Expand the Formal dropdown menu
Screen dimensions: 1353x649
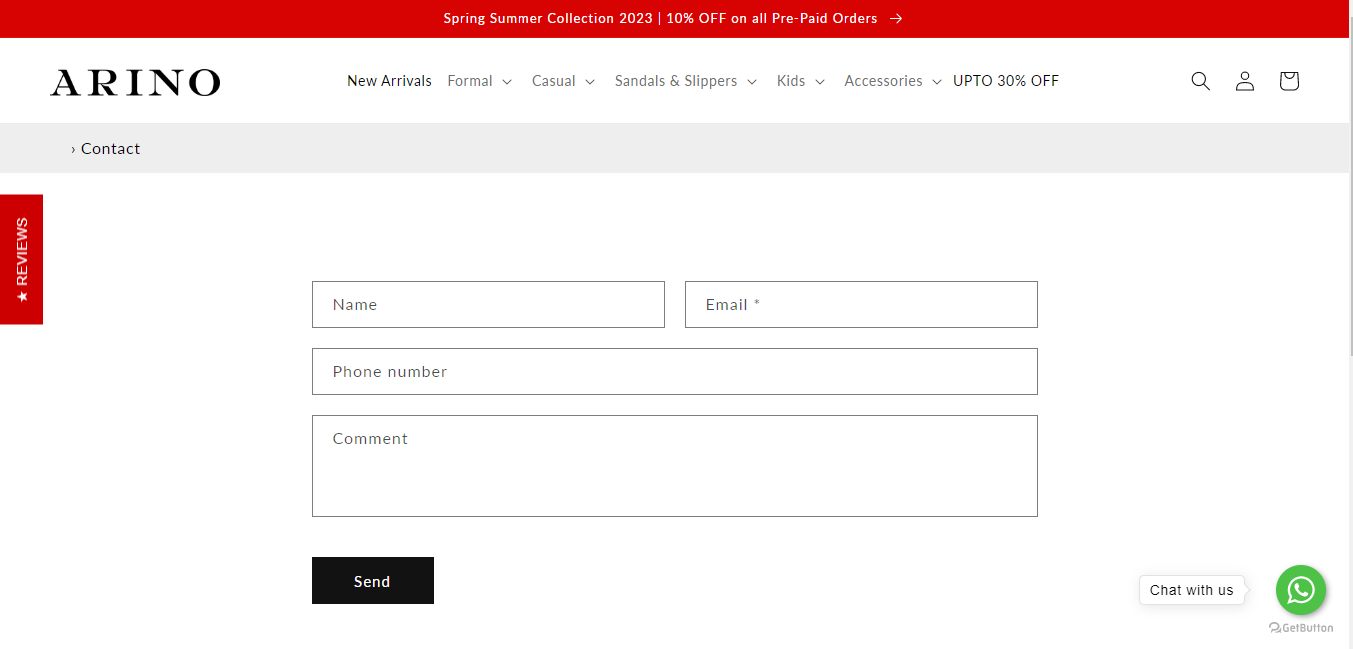[480, 81]
